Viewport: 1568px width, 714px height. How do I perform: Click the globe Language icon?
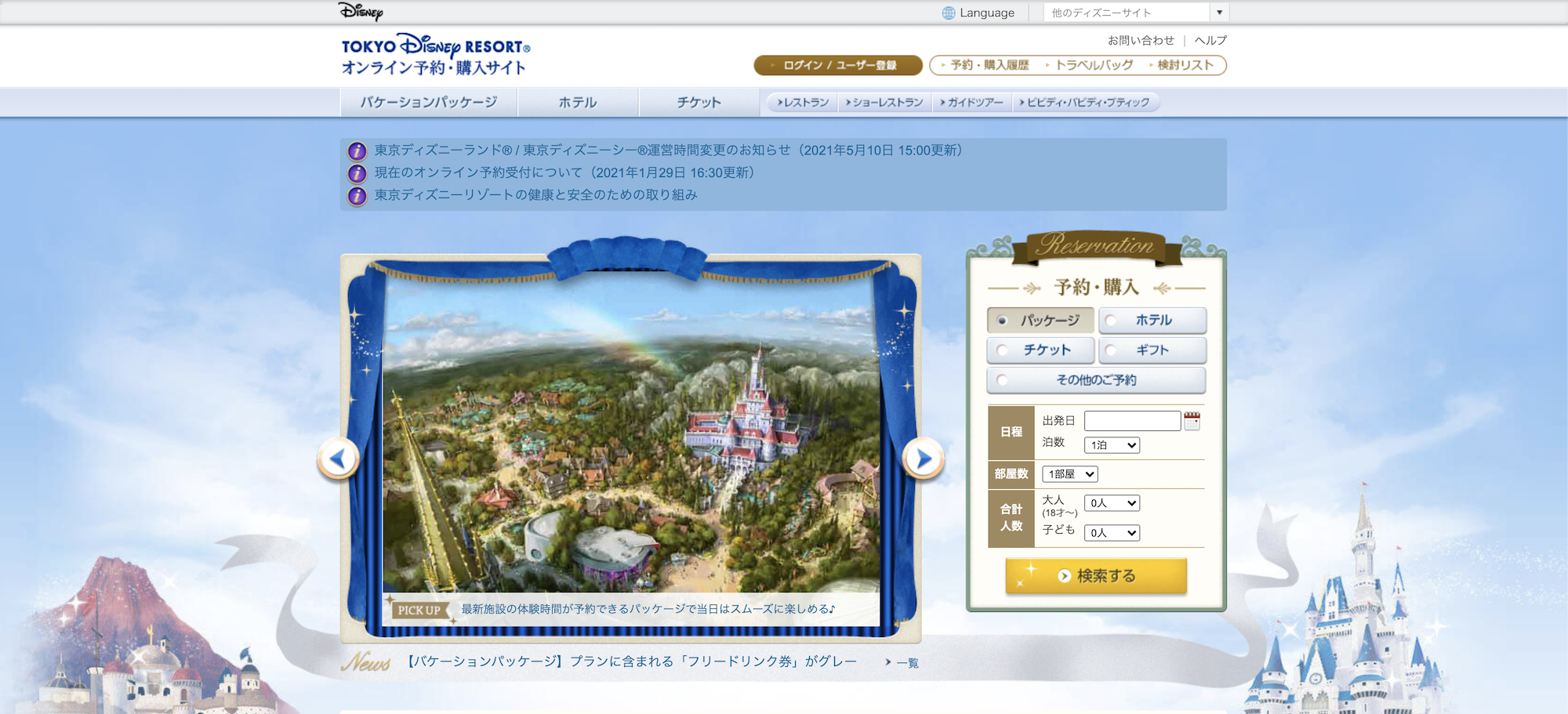(x=949, y=13)
